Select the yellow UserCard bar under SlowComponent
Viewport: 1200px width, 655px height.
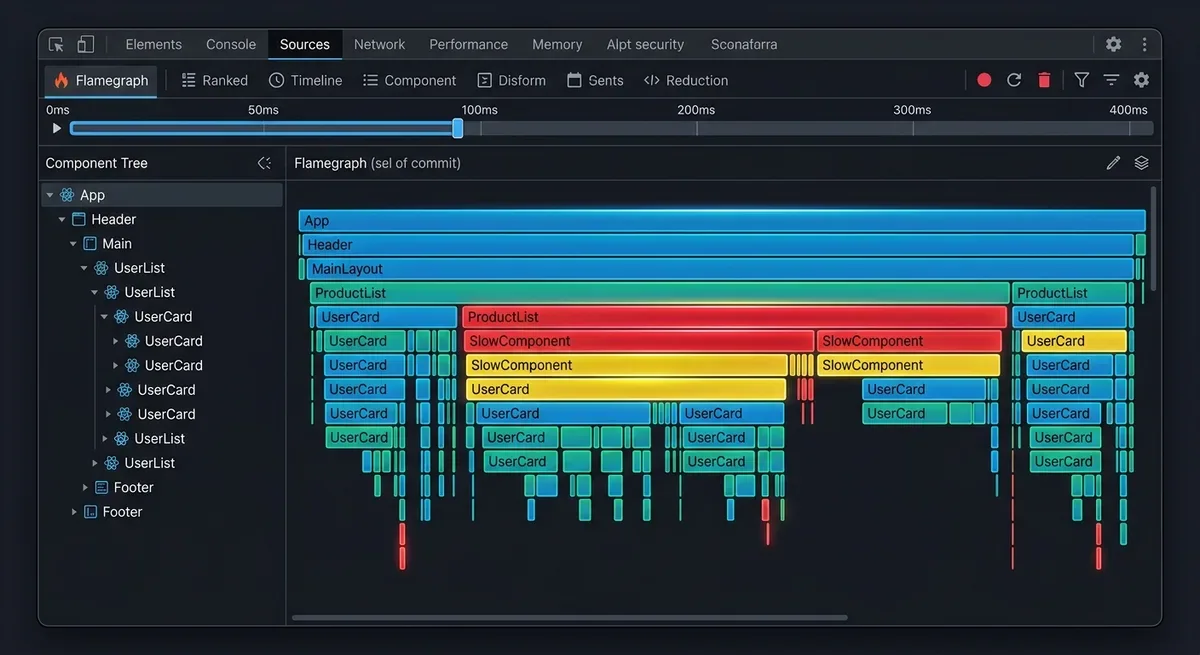[626, 389]
